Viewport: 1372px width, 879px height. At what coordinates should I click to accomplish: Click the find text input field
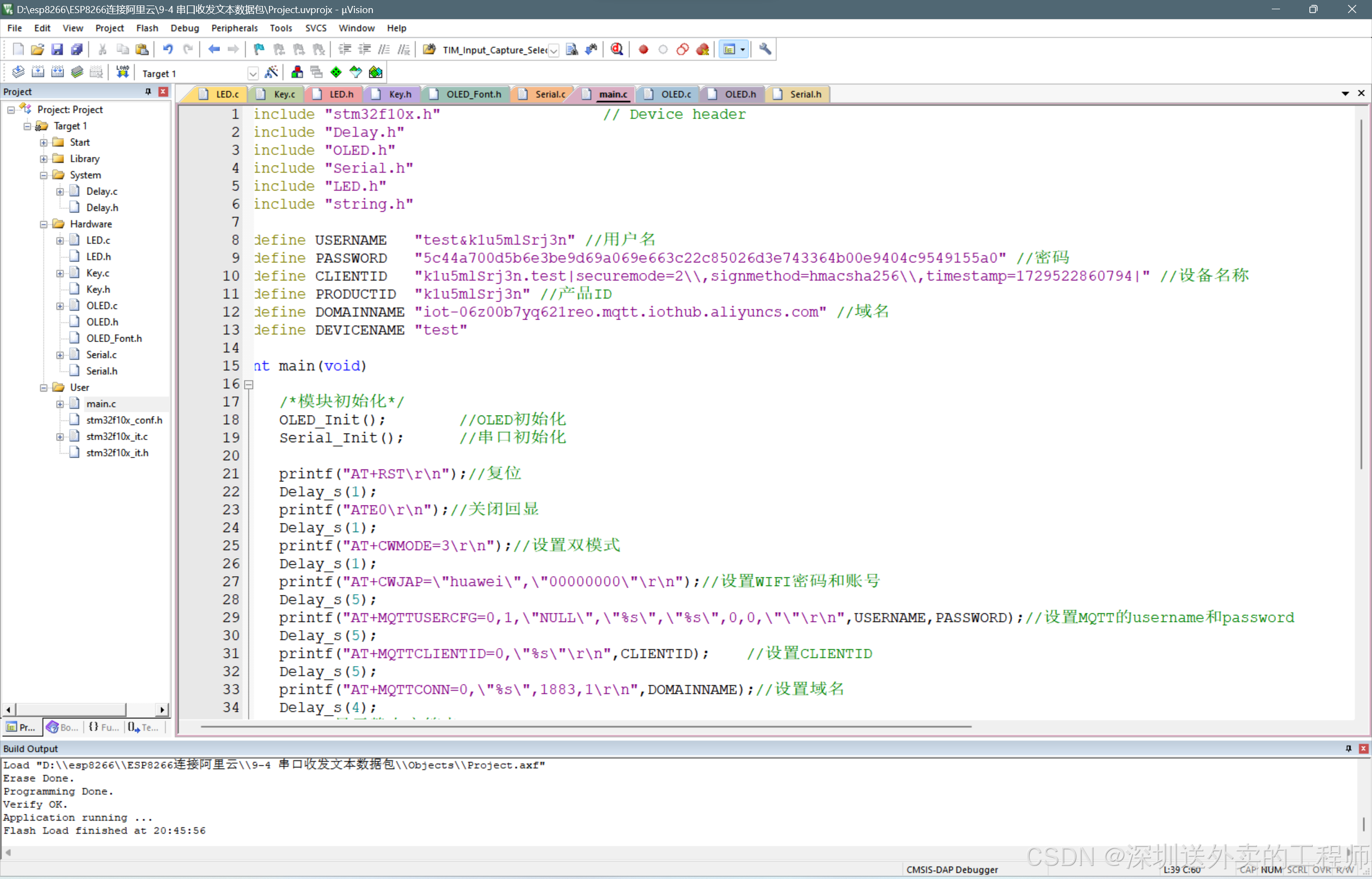point(494,50)
